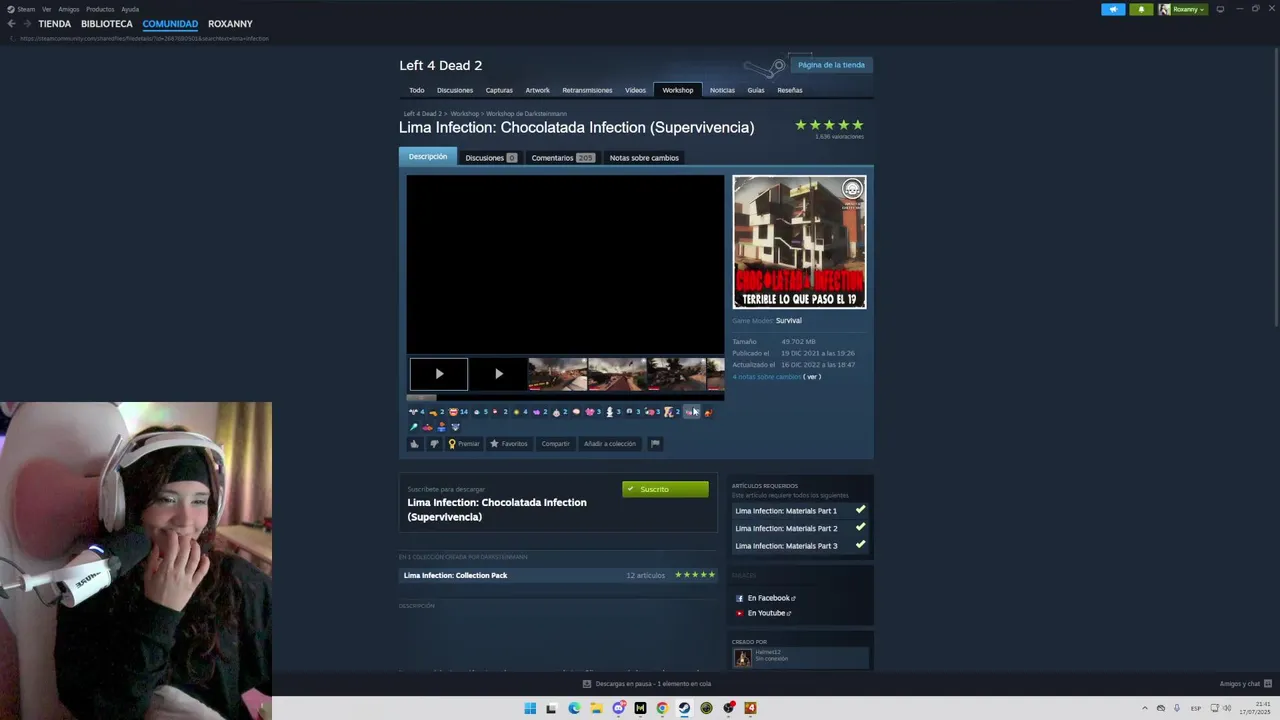Click the Premiar award button
Image resolution: width=1280 pixels, height=720 pixels.
464,444
